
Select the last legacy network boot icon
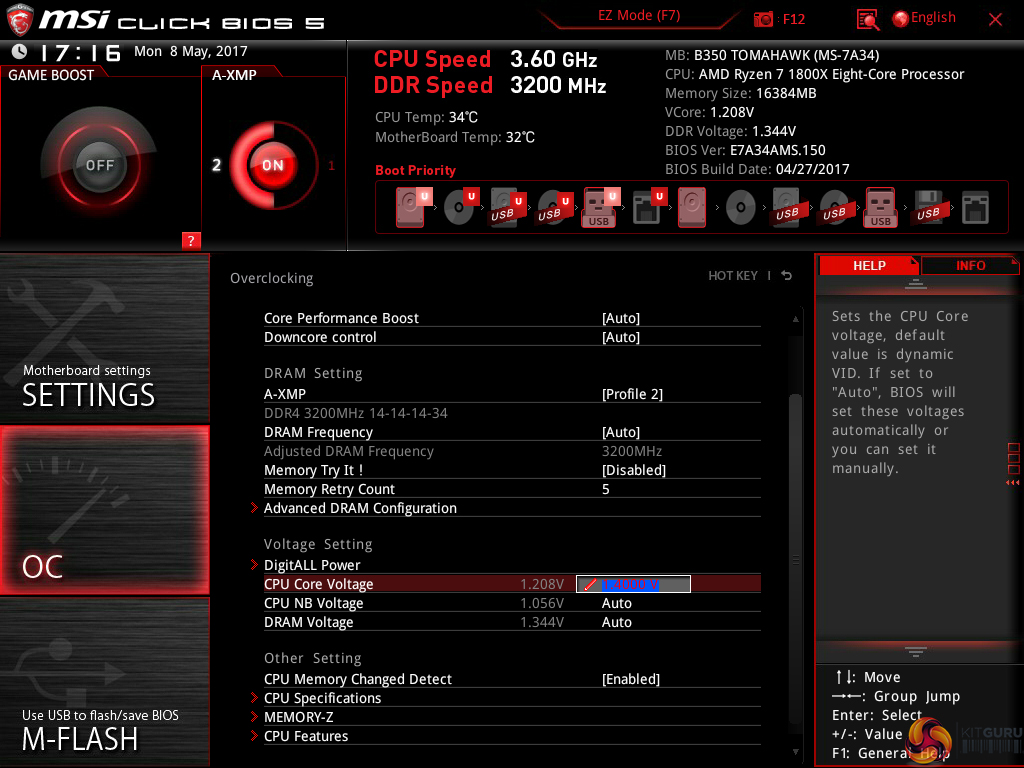pos(975,208)
